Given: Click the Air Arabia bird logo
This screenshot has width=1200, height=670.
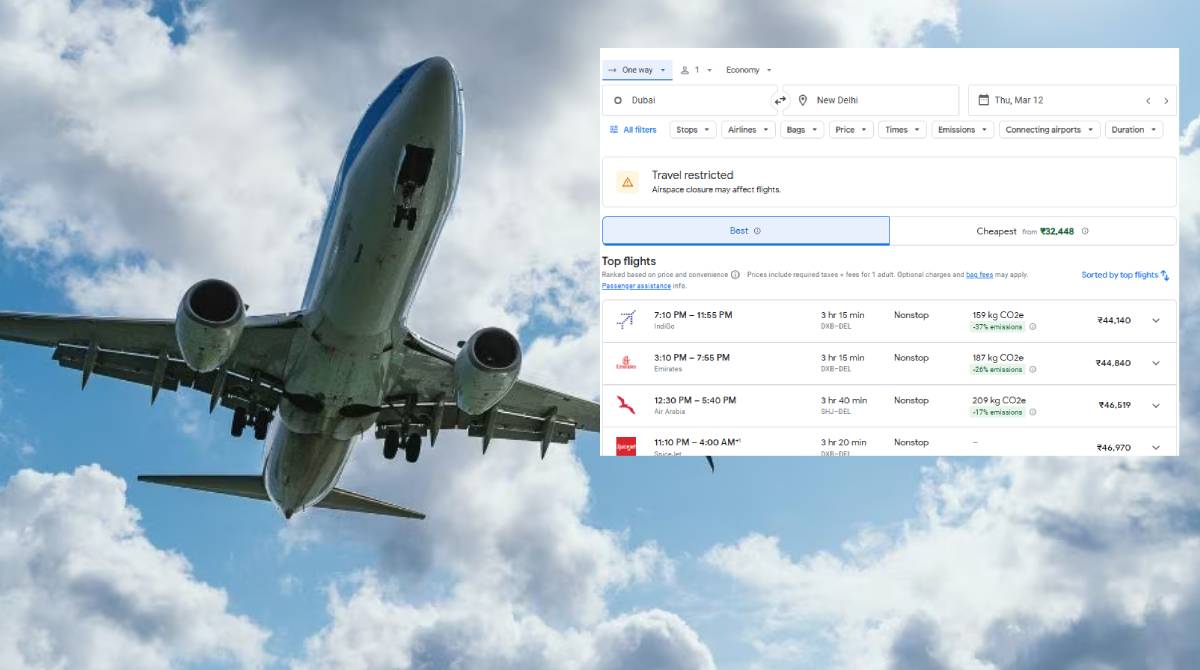Looking at the screenshot, I should [625, 404].
